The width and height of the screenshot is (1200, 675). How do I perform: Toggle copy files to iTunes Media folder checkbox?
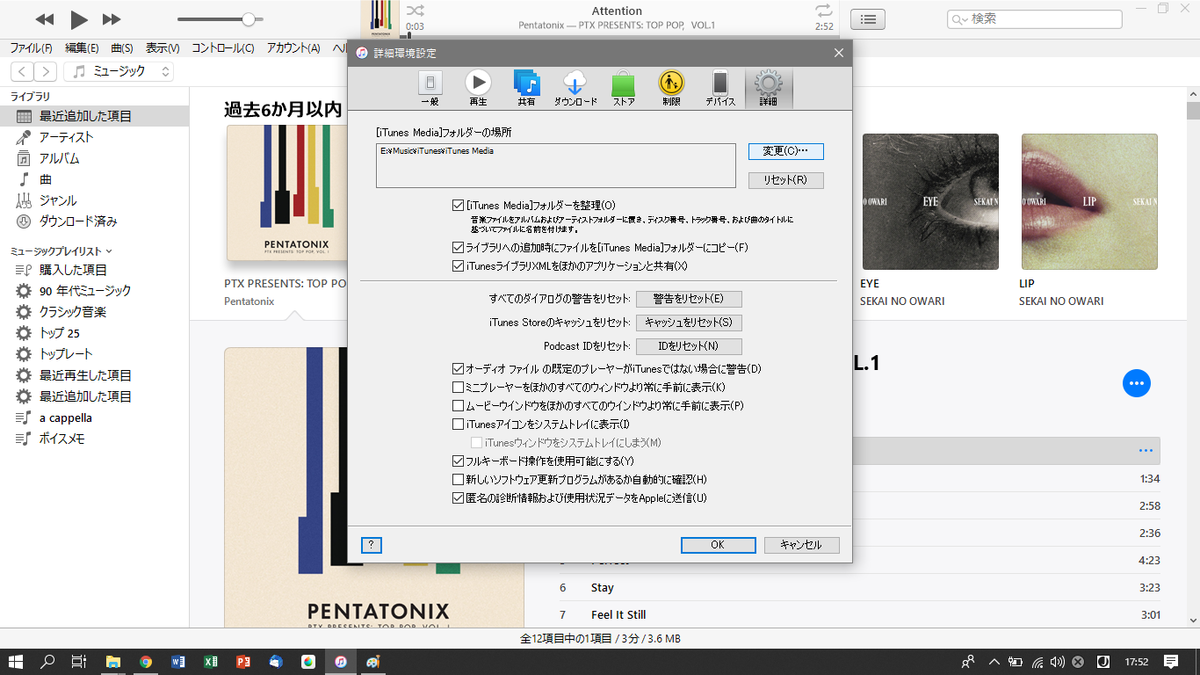tap(458, 247)
